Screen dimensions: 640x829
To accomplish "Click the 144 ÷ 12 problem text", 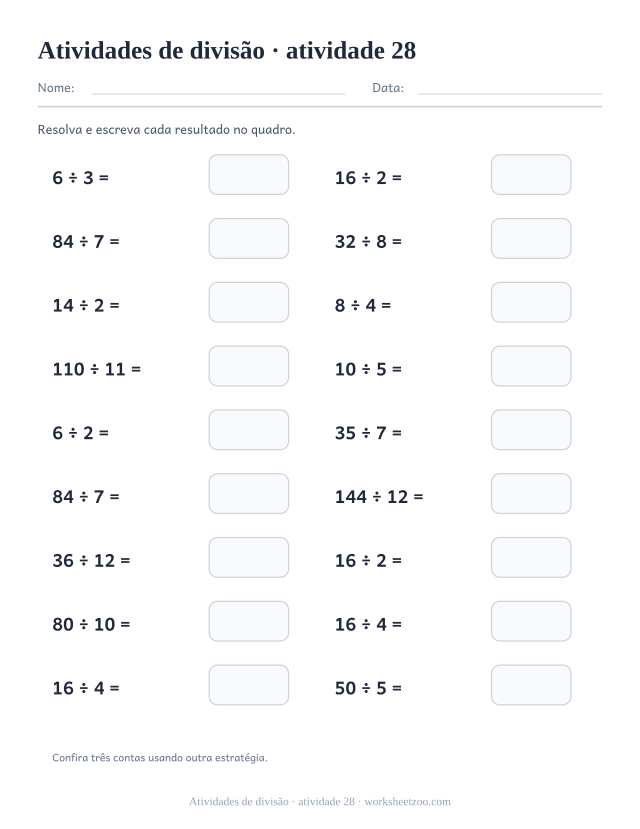I will [379, 496].
